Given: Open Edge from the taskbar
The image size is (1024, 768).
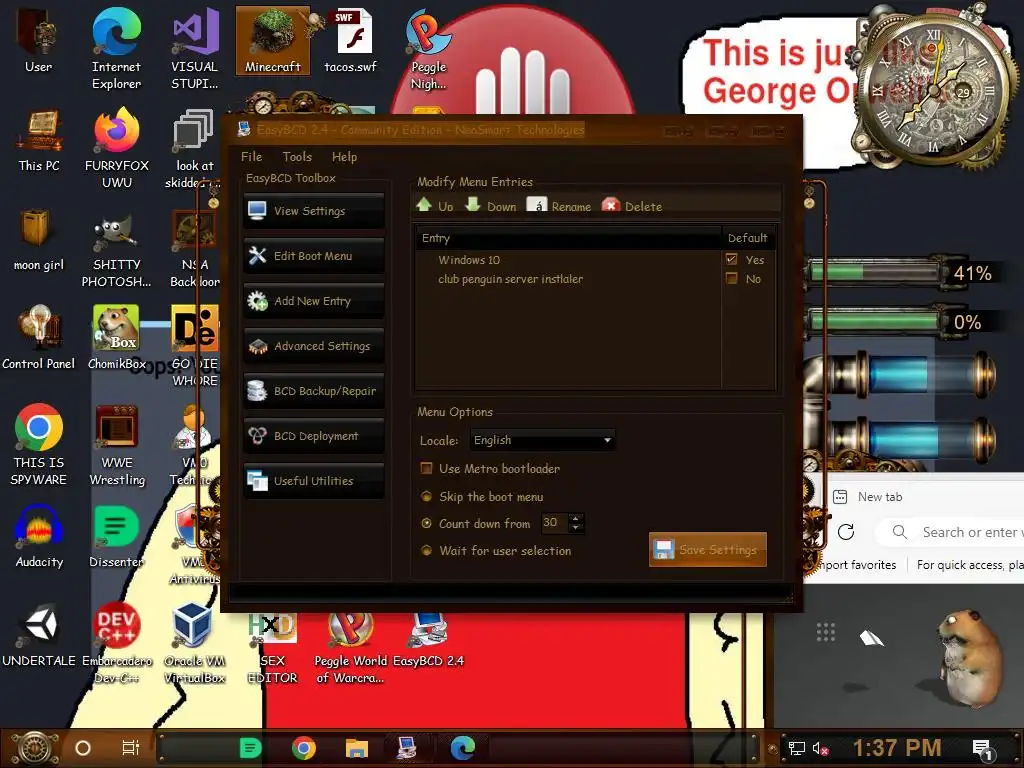Looking at the screenshot, I should [462, 748].
